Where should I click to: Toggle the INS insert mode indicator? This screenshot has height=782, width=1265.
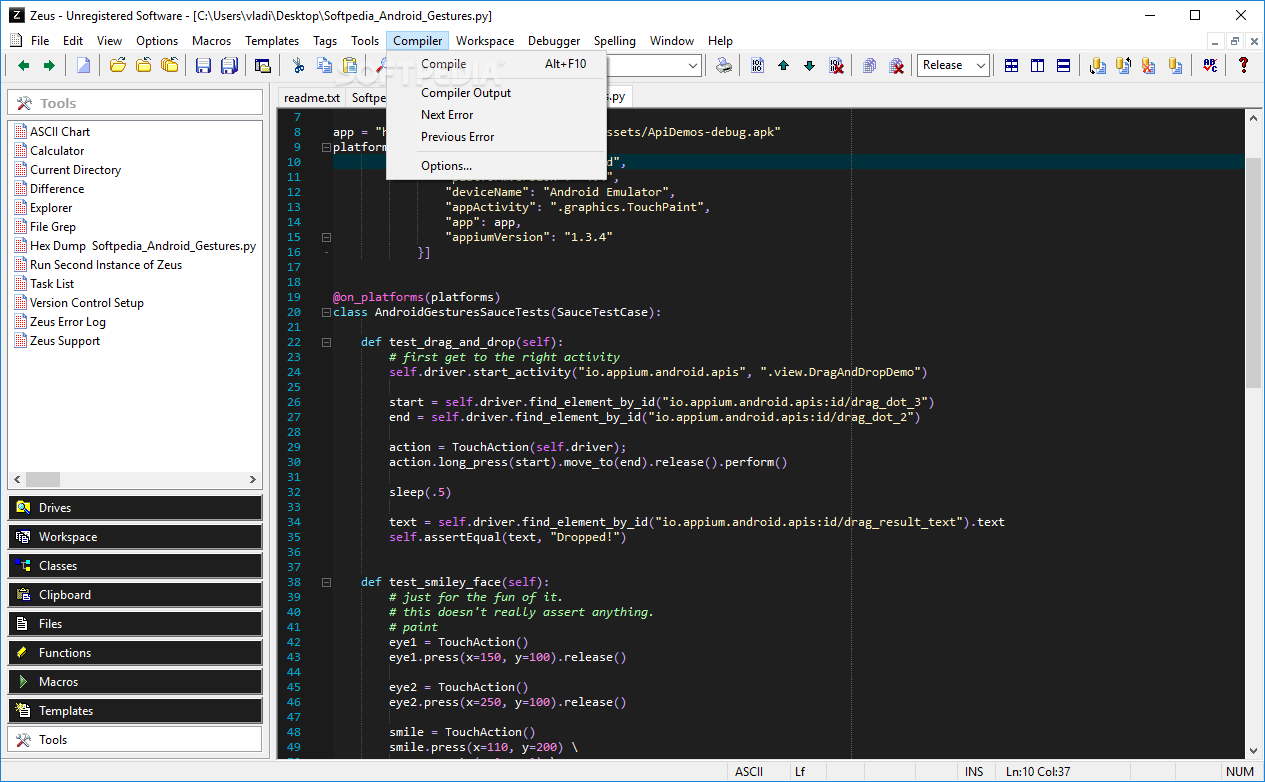973,772
